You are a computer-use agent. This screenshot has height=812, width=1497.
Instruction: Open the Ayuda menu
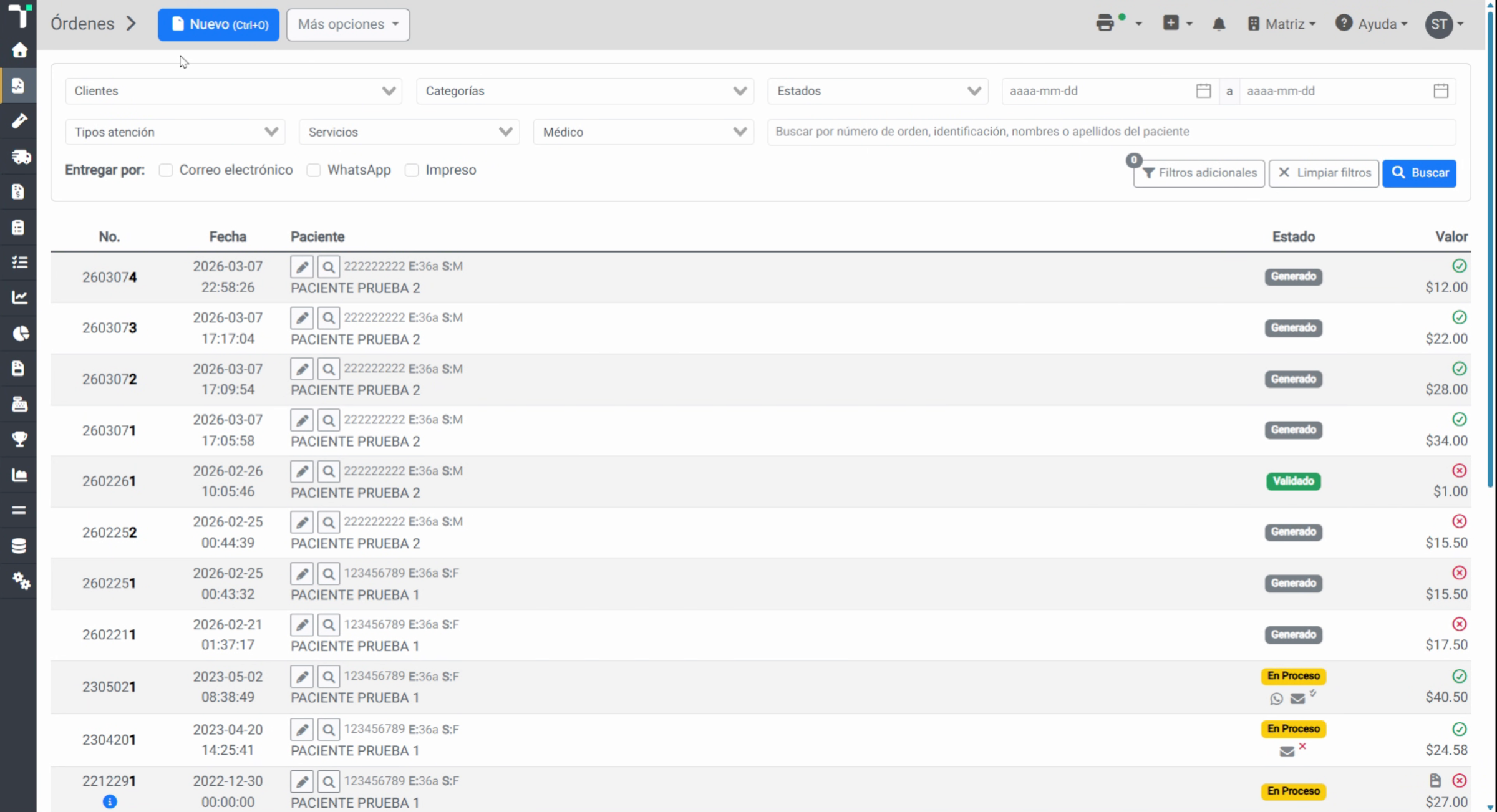1372,24
